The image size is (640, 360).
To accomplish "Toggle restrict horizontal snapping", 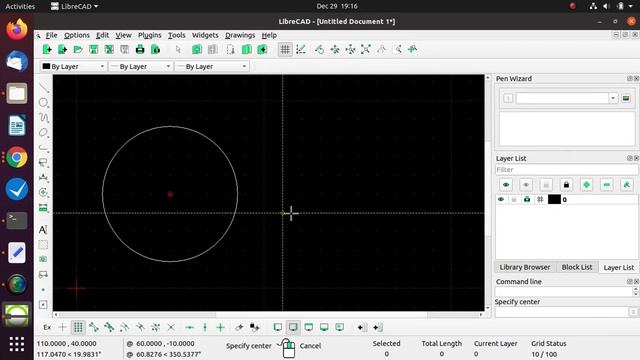I will 189,327.
